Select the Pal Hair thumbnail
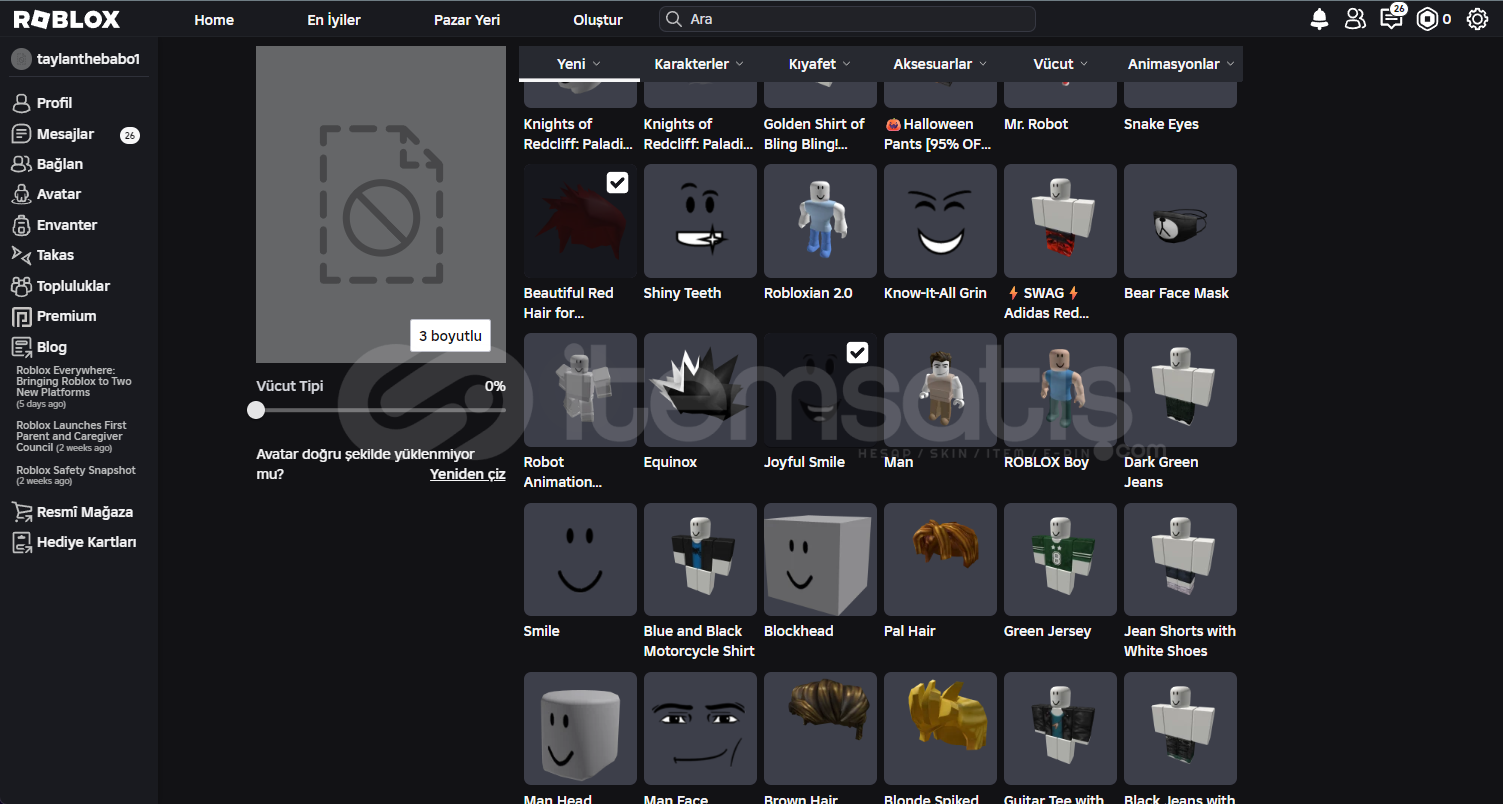Screen dimensions: 1503x804 tap(940, 560)
